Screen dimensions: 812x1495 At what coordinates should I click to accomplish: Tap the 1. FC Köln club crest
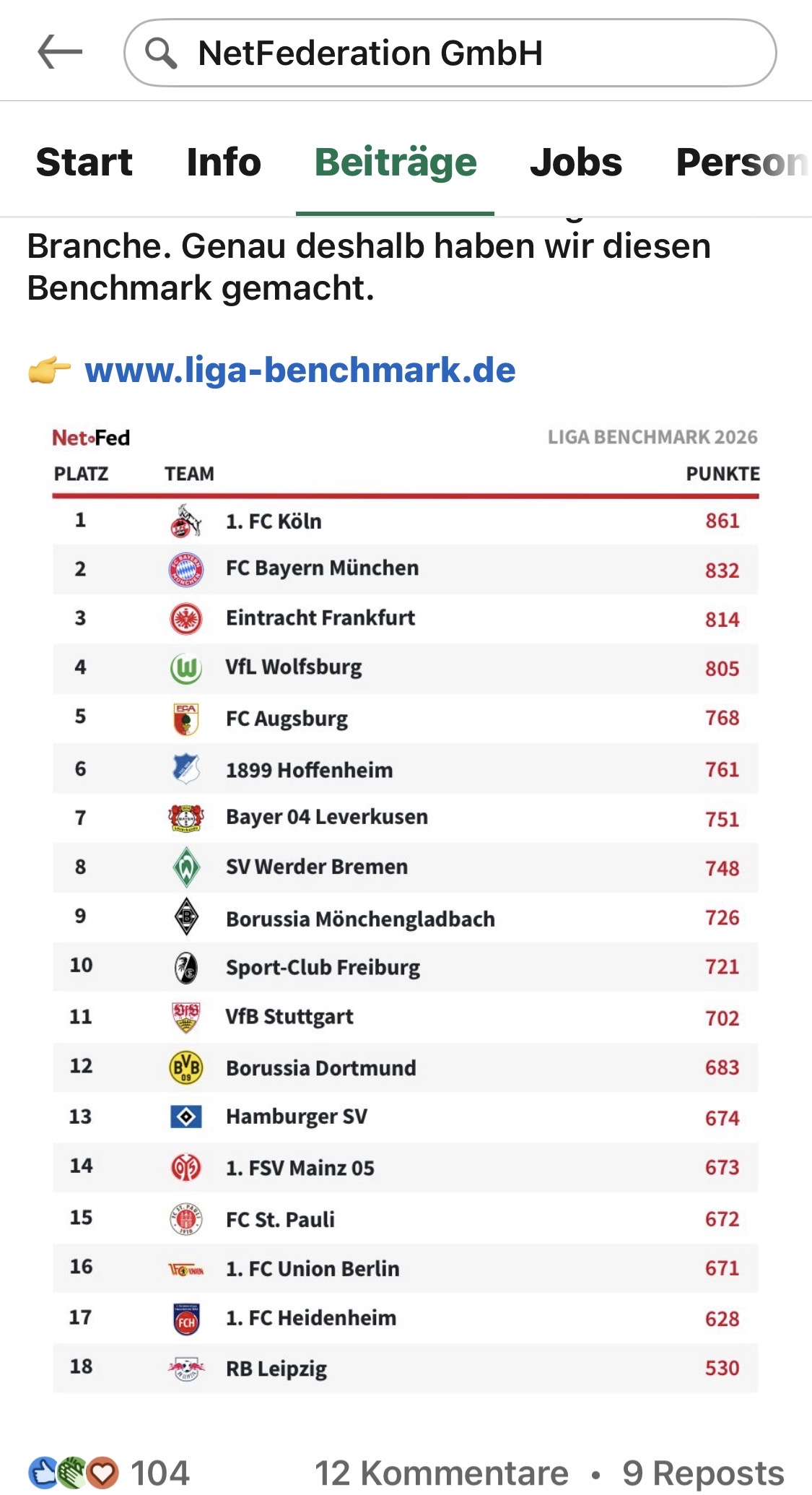click(185, 521)
